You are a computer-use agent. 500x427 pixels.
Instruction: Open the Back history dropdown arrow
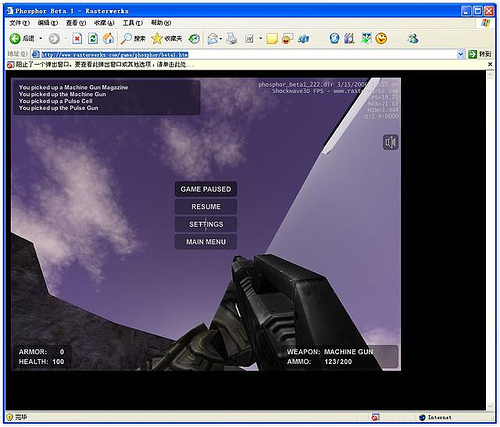click(41, 39)
